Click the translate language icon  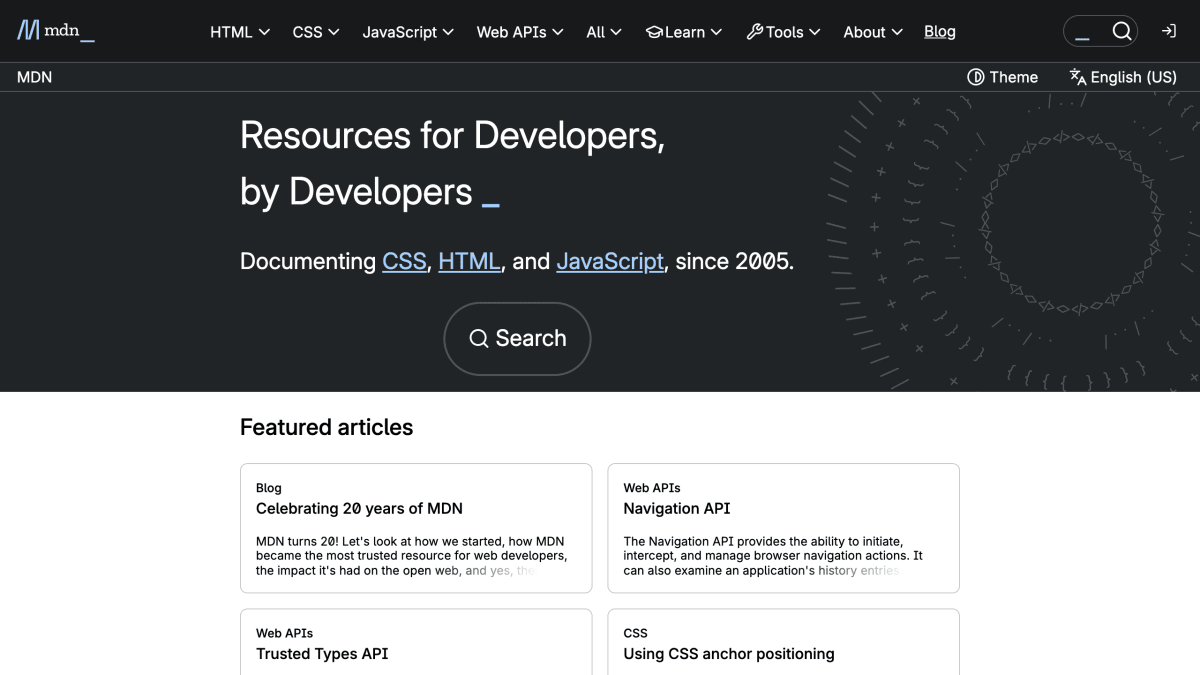[x=1077, y=77]
